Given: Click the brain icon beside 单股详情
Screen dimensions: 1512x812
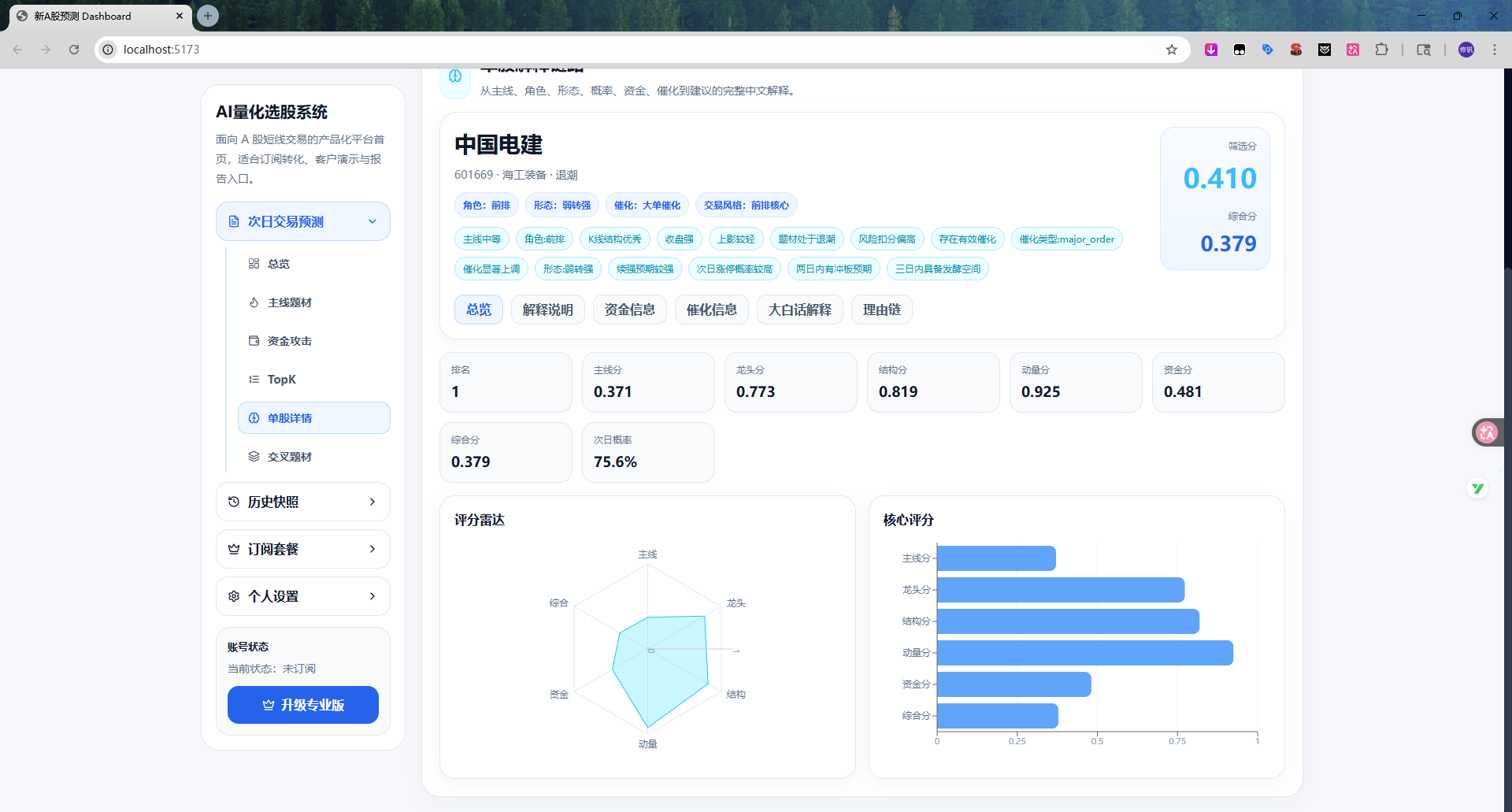Looking at the screenshot, I should [x=254, y=418].
